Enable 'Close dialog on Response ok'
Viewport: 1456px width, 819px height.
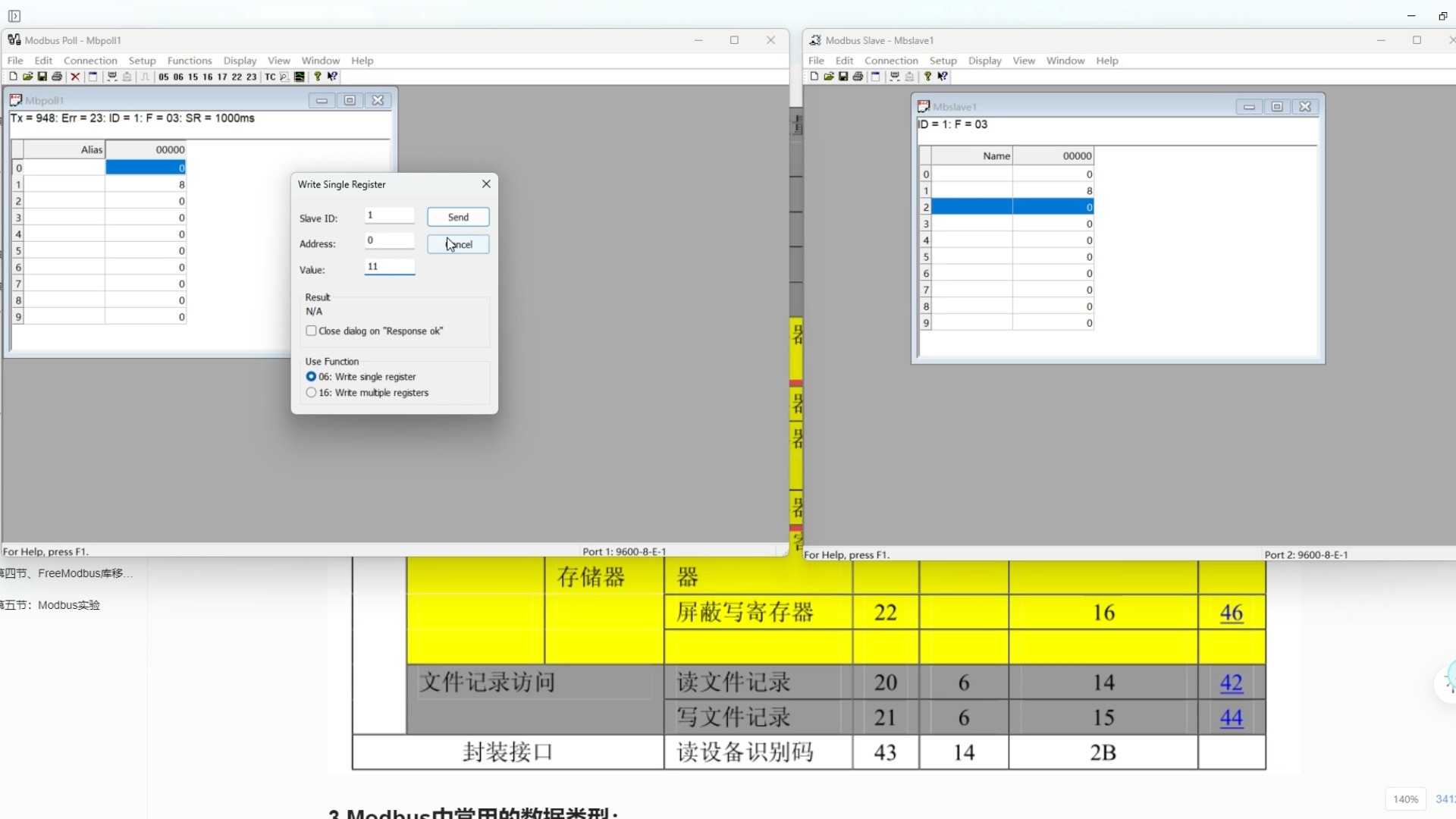pos(312,331)
